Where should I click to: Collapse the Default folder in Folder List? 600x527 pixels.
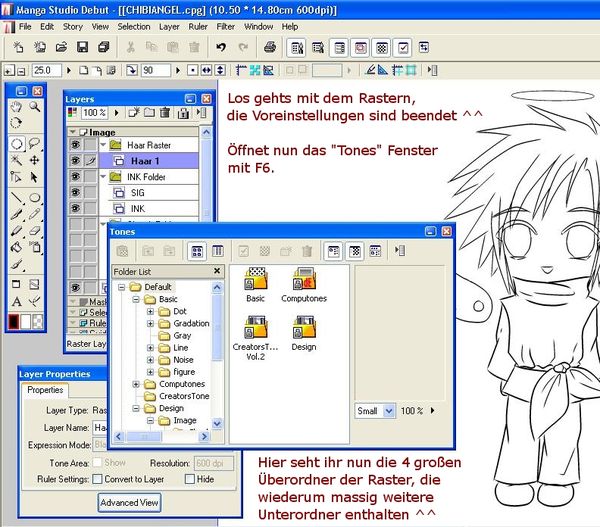click(x=121, y=287)
